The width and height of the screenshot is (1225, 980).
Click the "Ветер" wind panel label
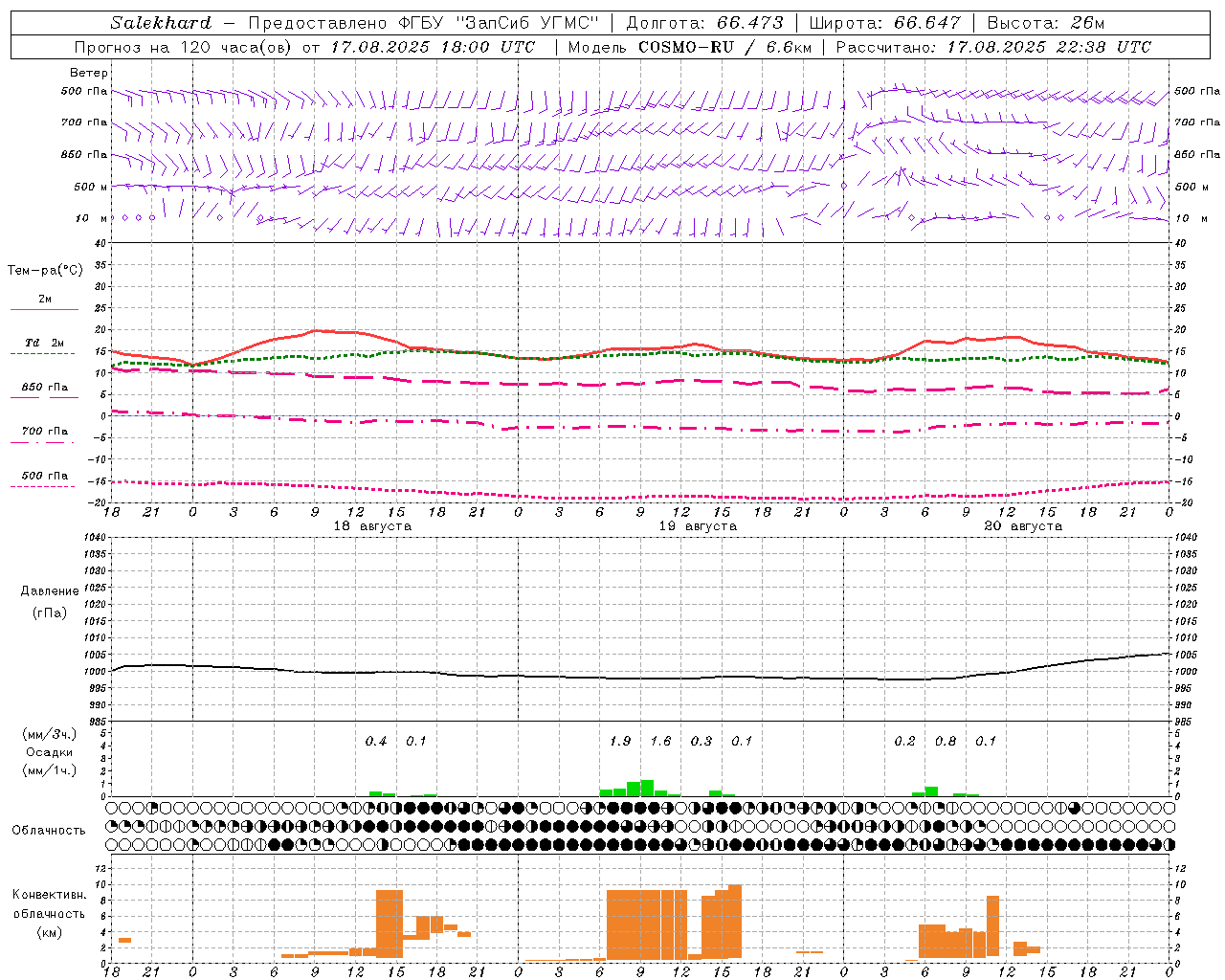click(89, 73)
